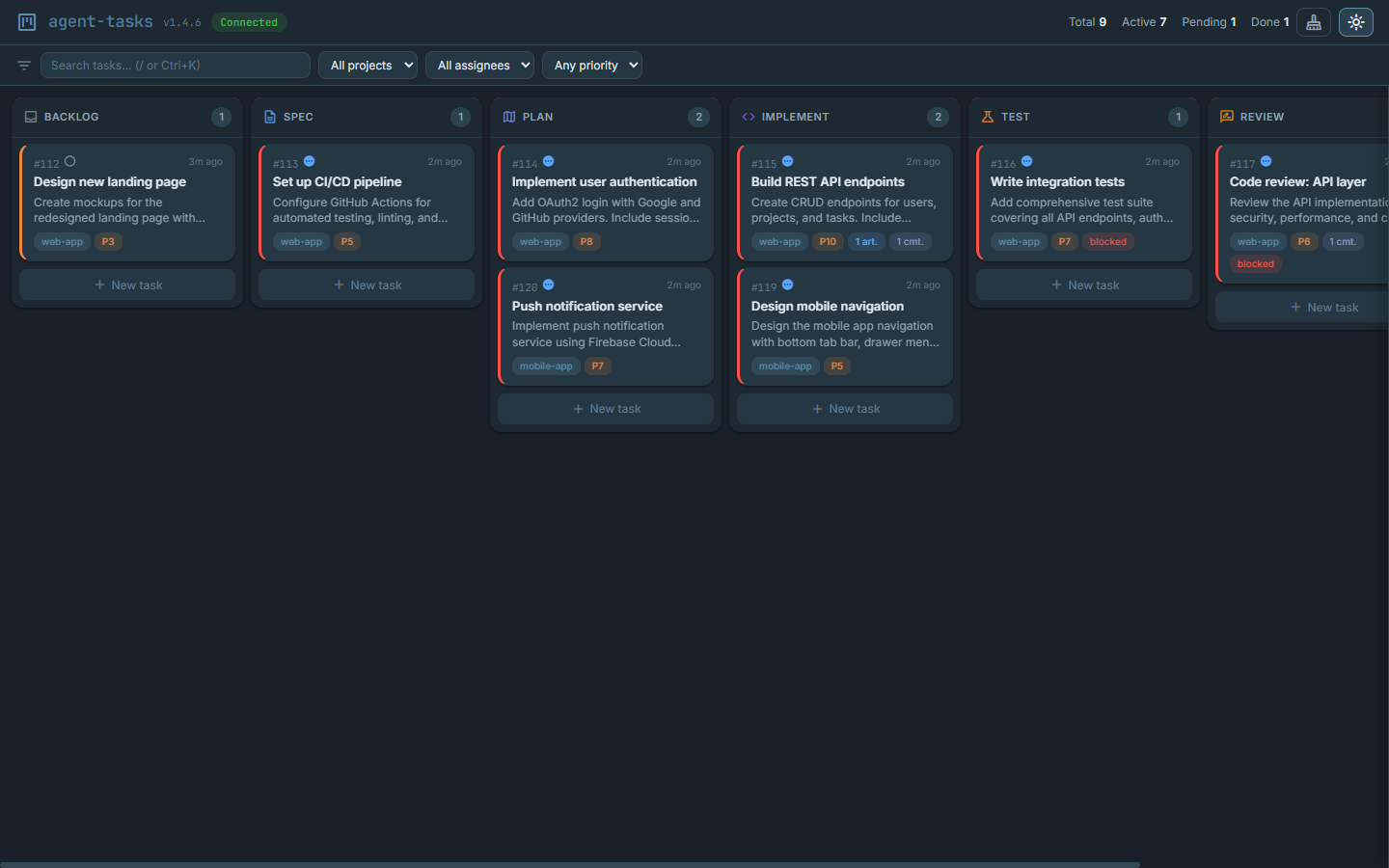This screenshot has height=868, width=1389.
Task: Click the Done 1 stat in header
Action: (x=1269, y=21)
